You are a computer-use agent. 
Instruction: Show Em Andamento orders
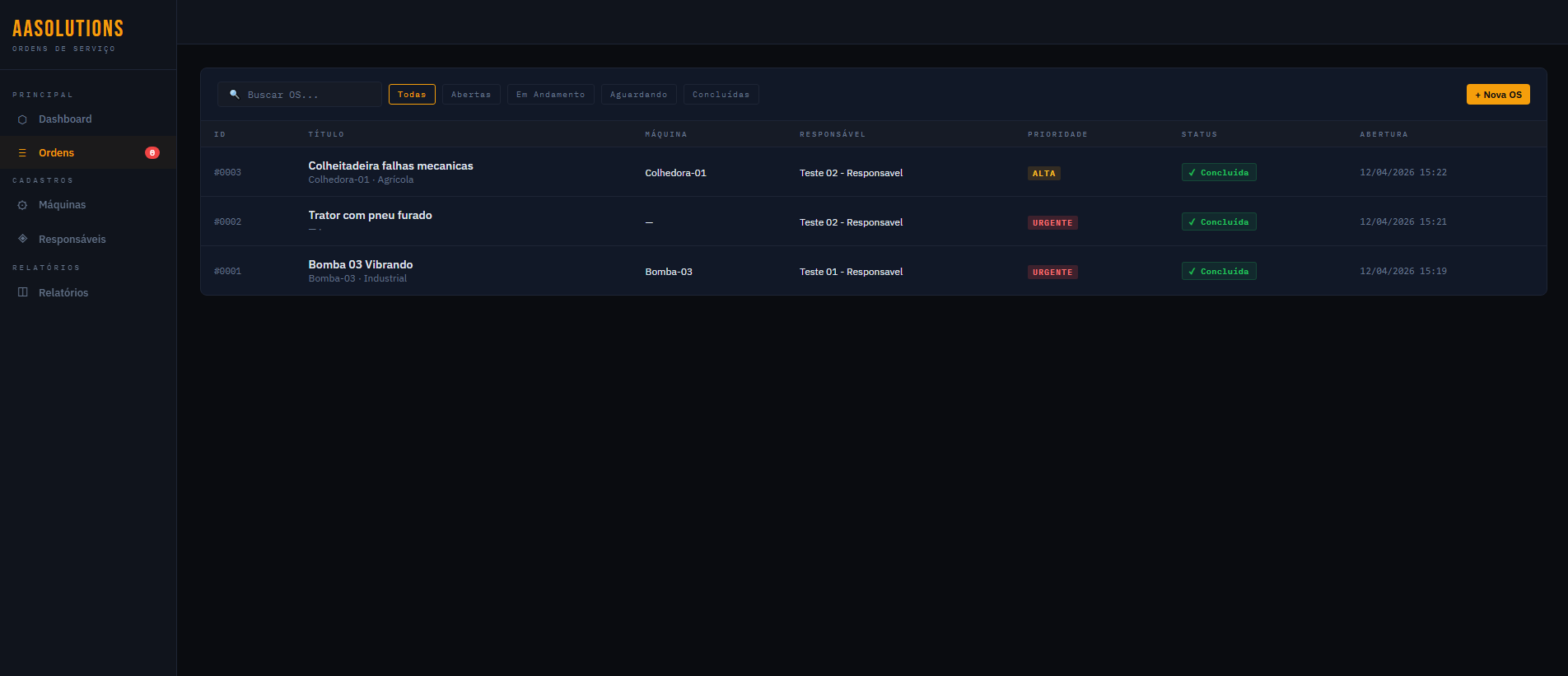550,95
